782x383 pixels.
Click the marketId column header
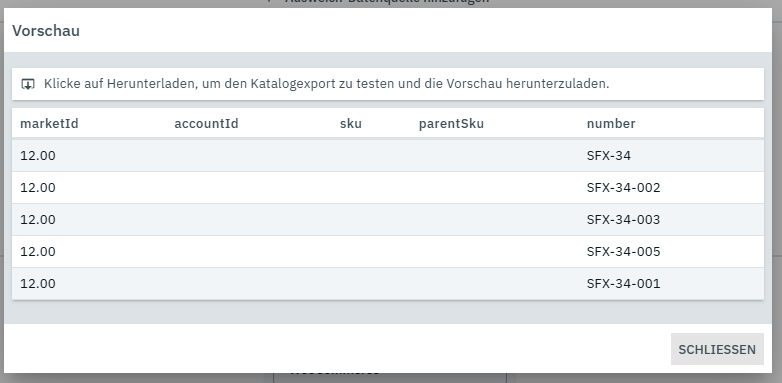pos(49,123)
